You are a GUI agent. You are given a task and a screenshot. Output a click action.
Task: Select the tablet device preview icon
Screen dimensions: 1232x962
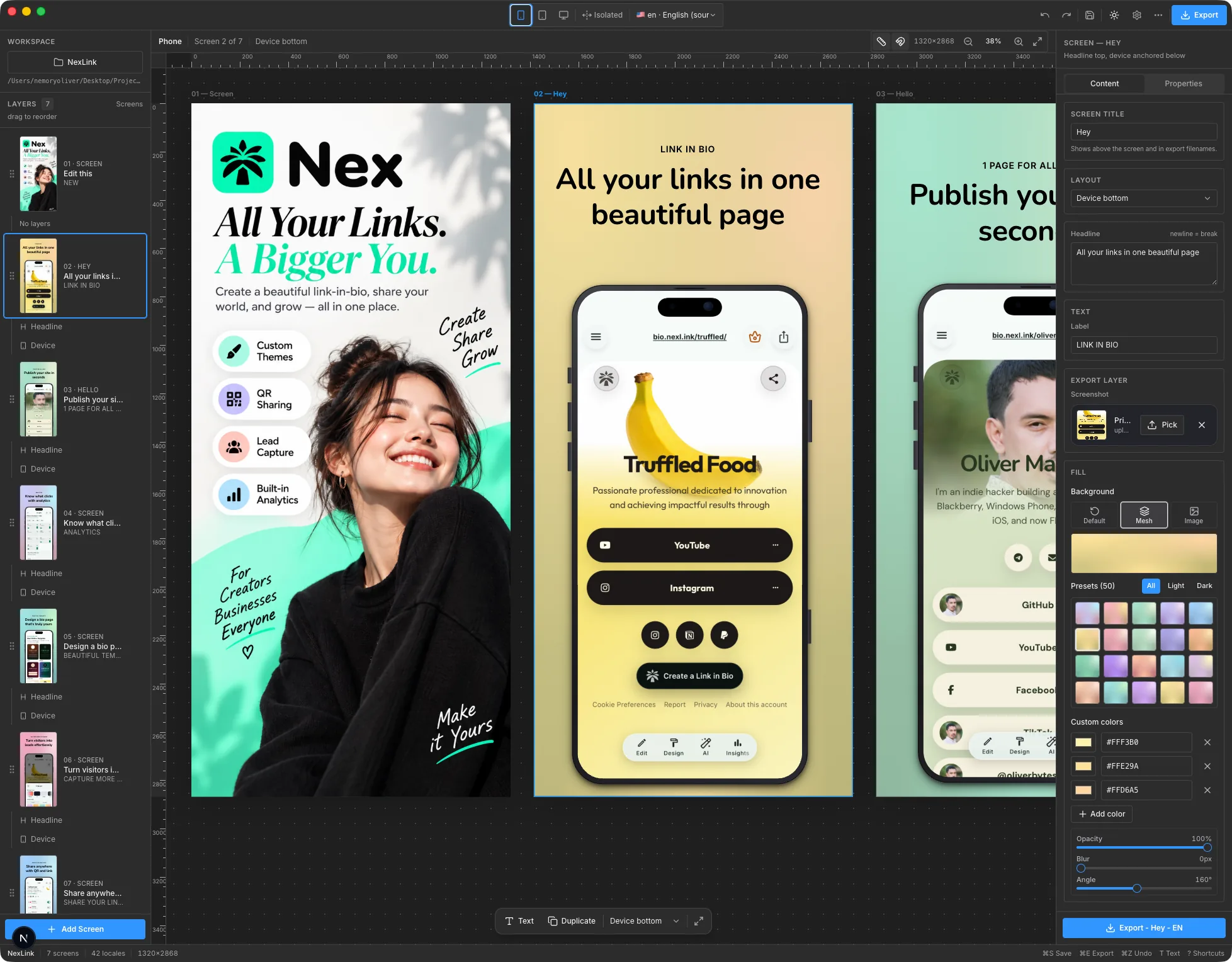[542, 15]
